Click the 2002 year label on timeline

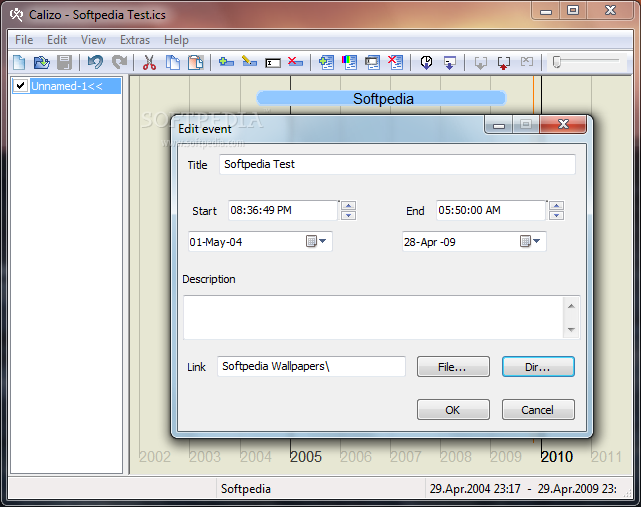coord(155,457)
